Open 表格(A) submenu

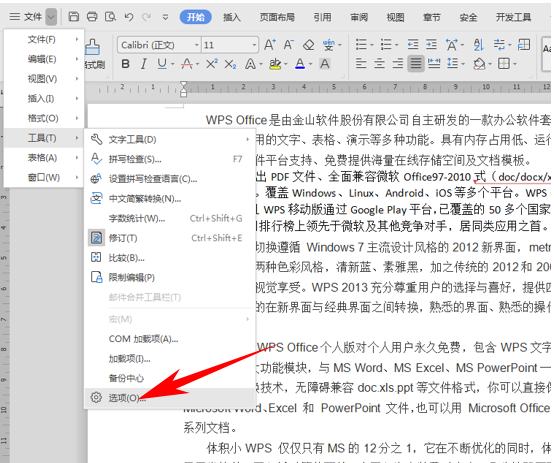coord(44,158)
